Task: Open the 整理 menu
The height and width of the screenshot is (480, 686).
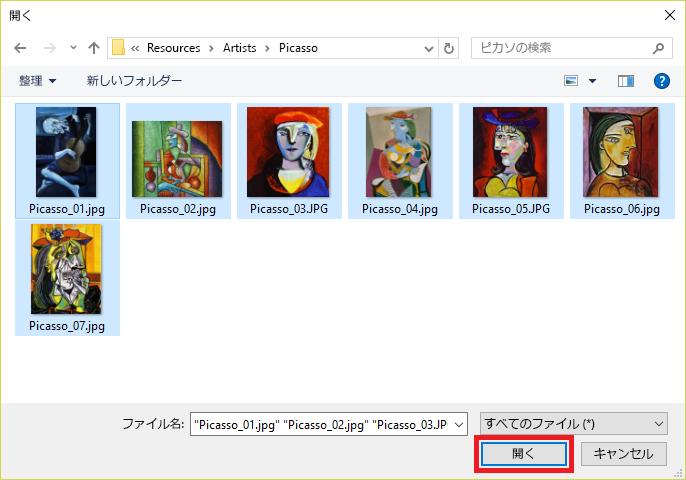Action: pyautogui.click(x=37, y=81)
